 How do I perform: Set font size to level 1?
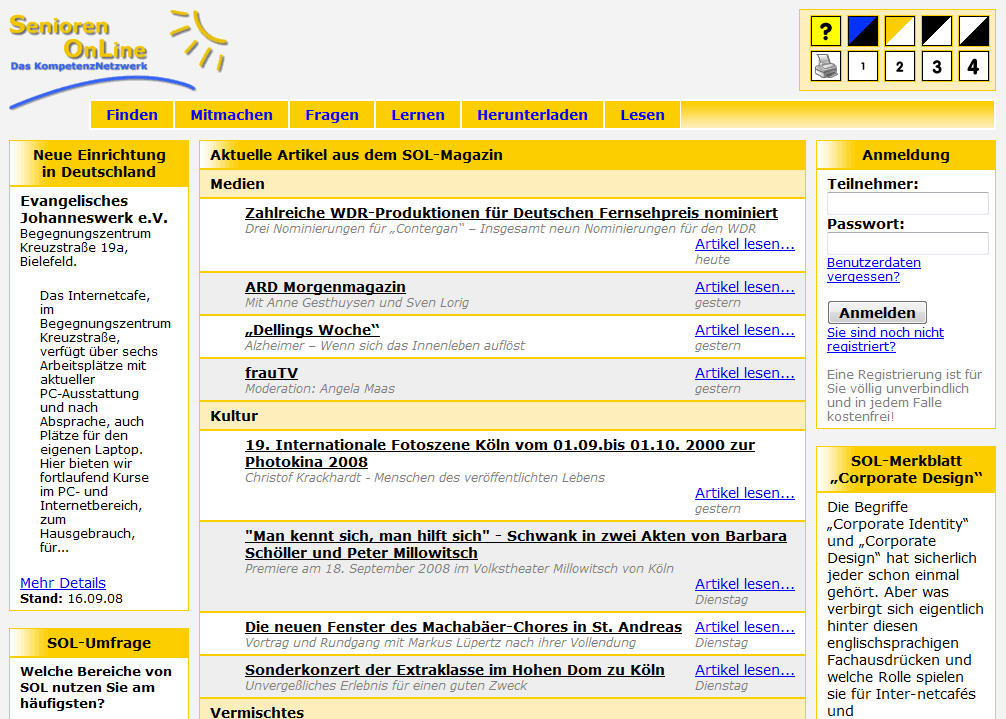862,65
